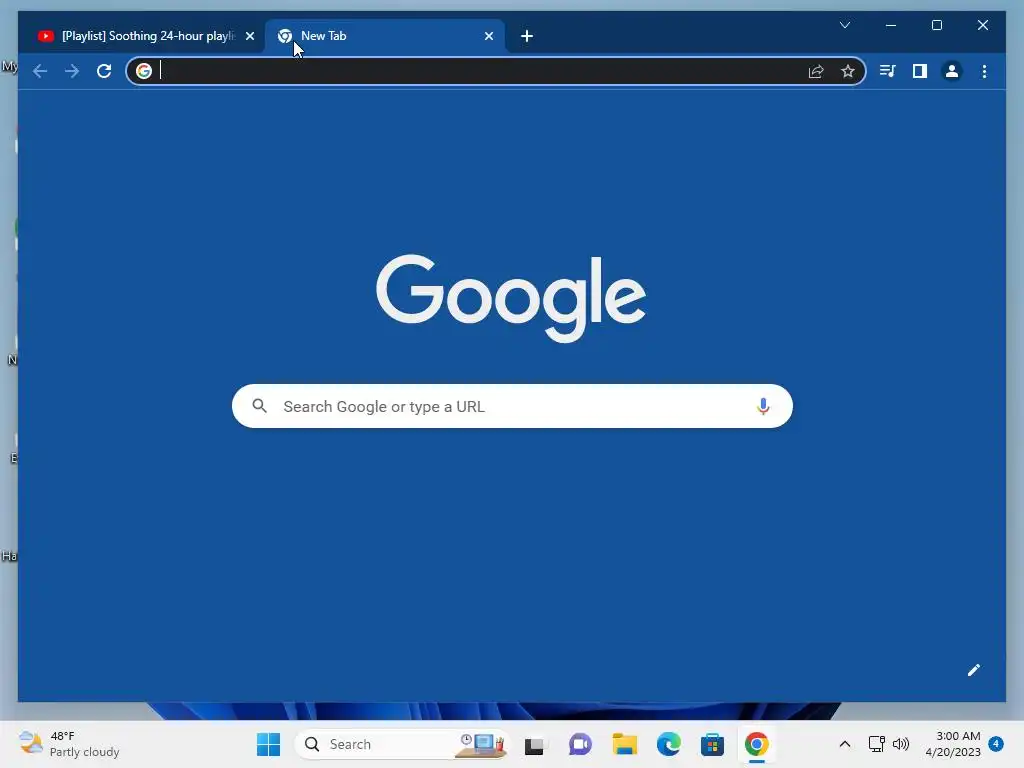Launch Microsoft Edge from taskbar
The image size is (1024, 768).
[x=669, y=744]
